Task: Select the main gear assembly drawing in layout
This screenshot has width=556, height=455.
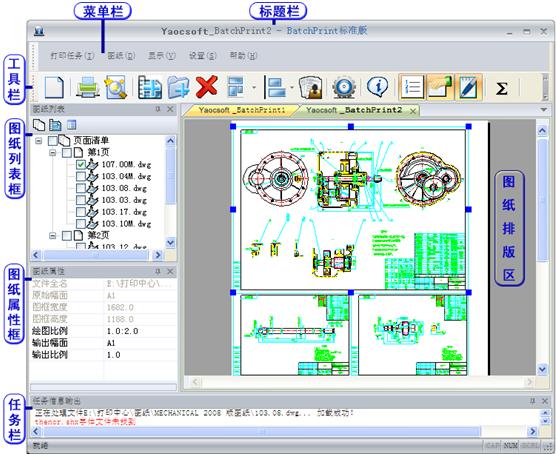Action: click(x=351, y=209)
